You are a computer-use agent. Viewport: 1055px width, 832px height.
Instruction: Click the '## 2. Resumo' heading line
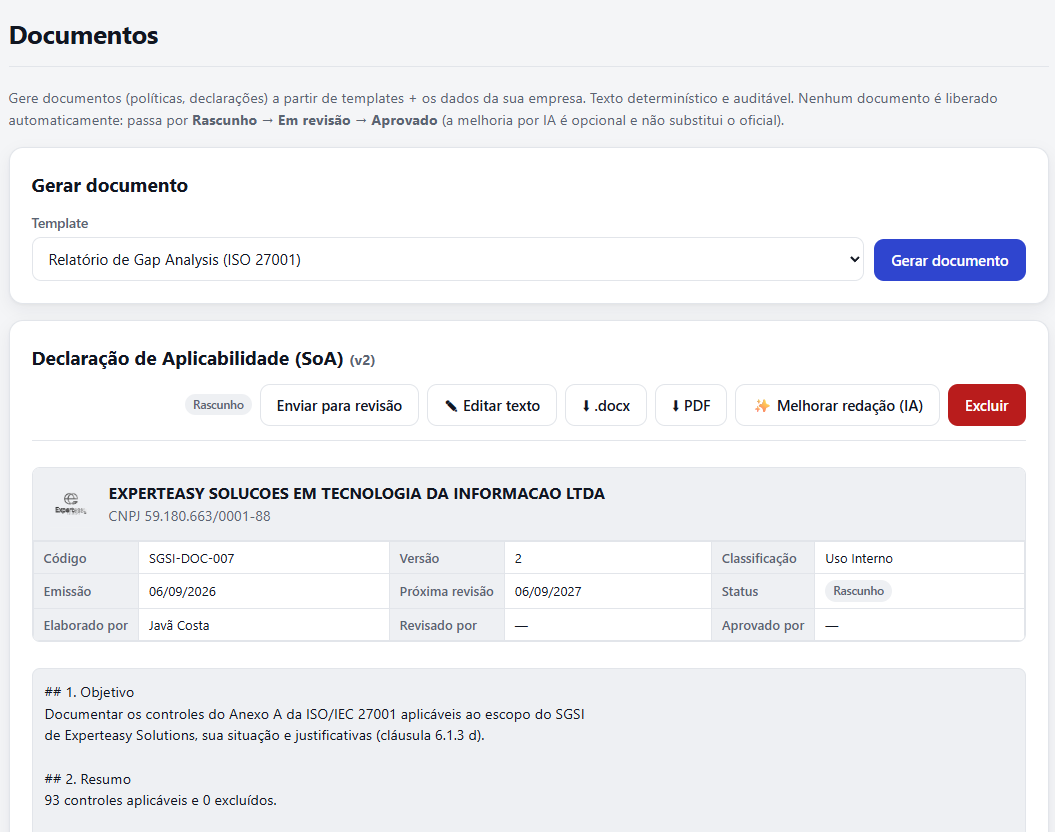(x=87, y=779)
